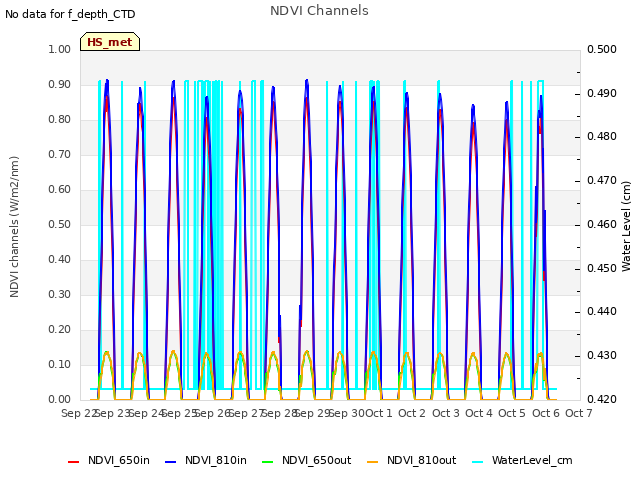This screenshot has height=480, width=640.
Task: Click the Oct 4 date tick label
Action: pyautogui.click(x=479, y=413)
